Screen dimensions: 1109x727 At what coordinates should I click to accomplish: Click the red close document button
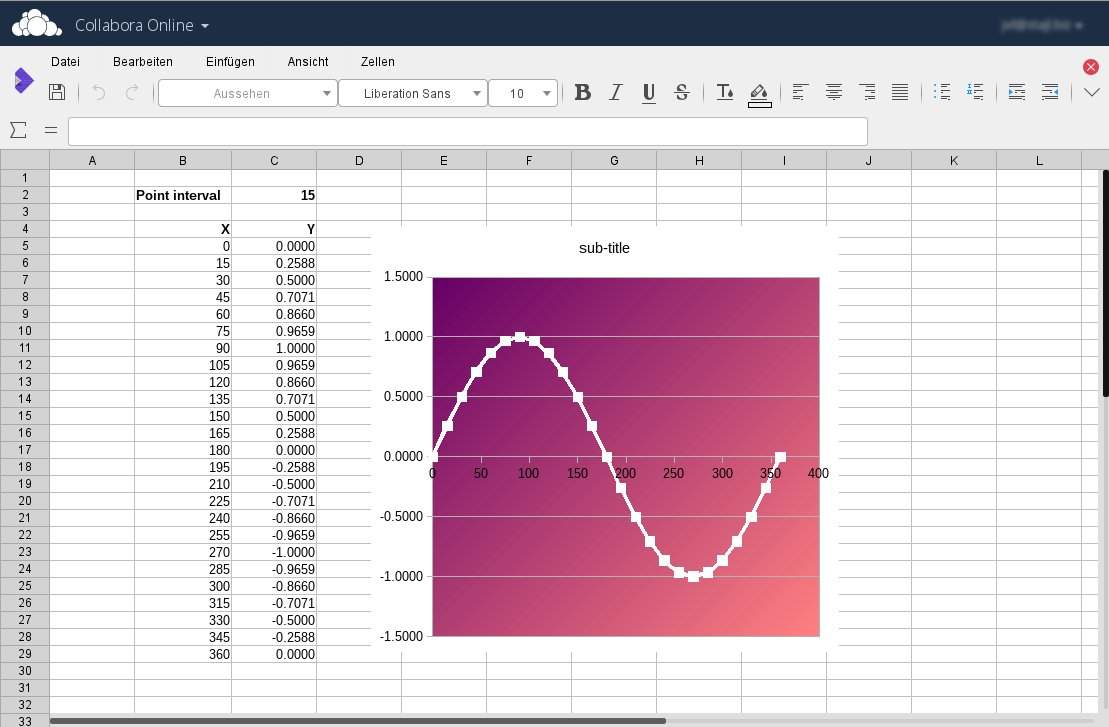1091,67
